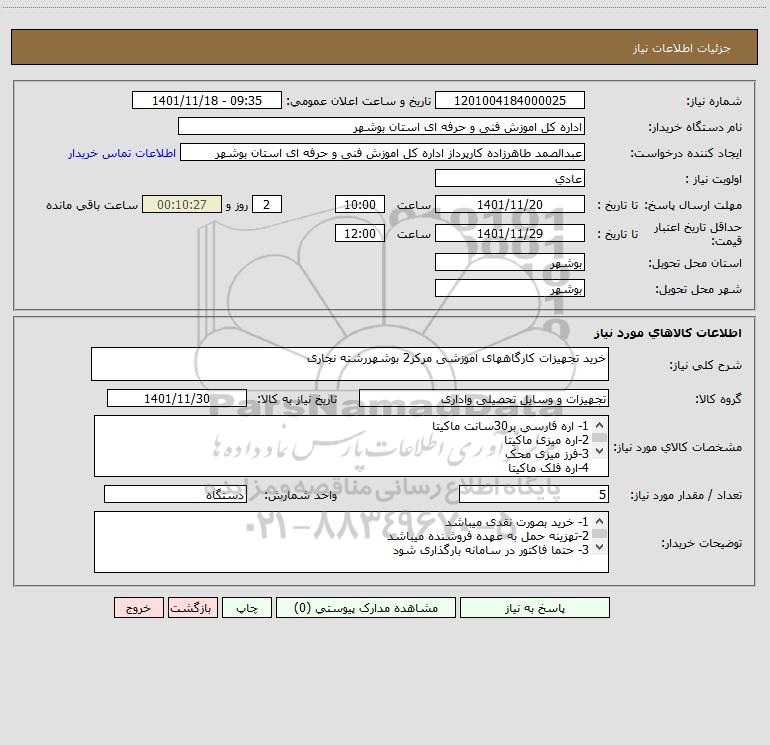
Task: Click header title جزئیات اطلاعات نیاز
Action: (x=682, y=48)
